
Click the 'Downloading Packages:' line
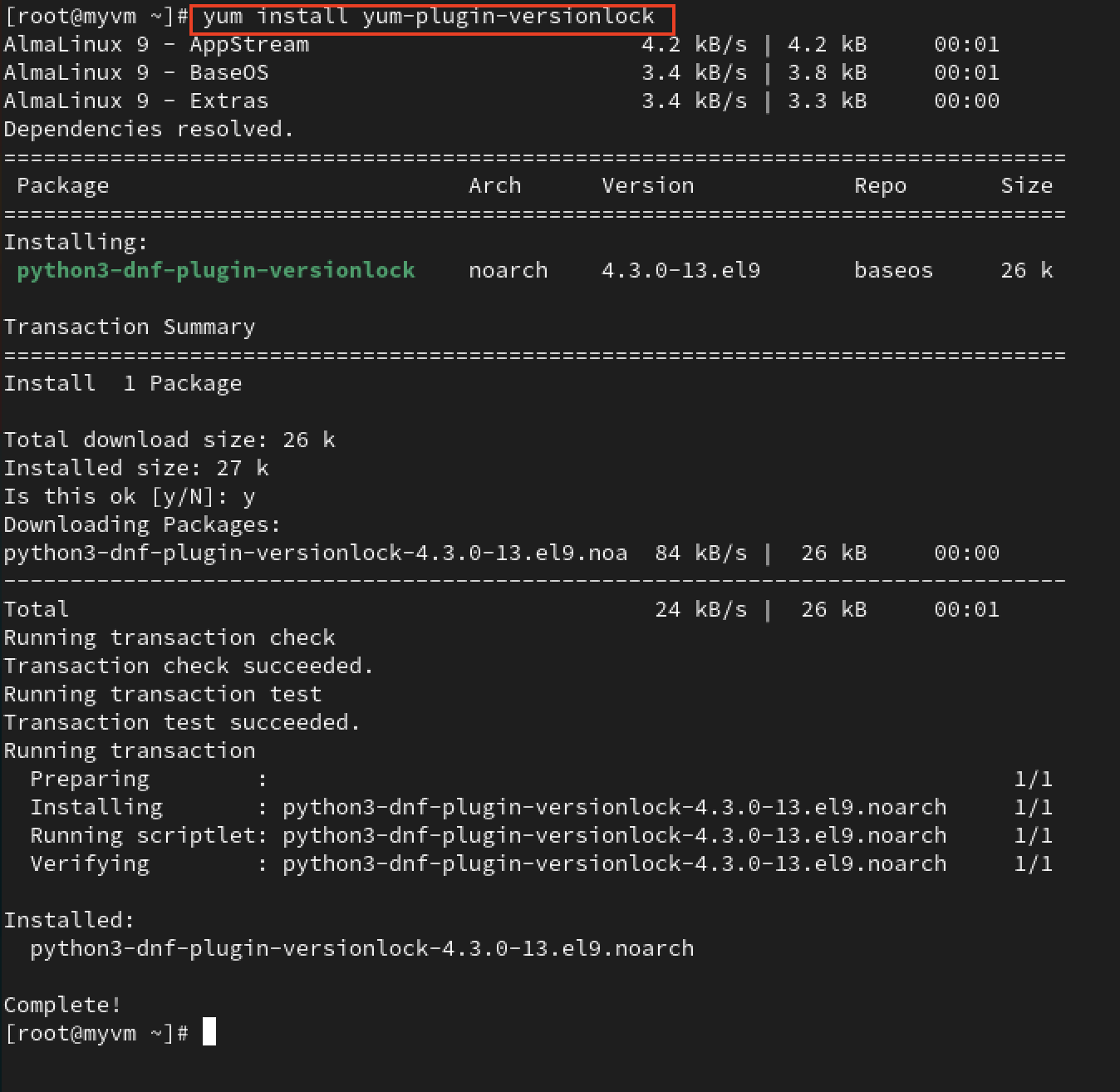pos(143,524)
